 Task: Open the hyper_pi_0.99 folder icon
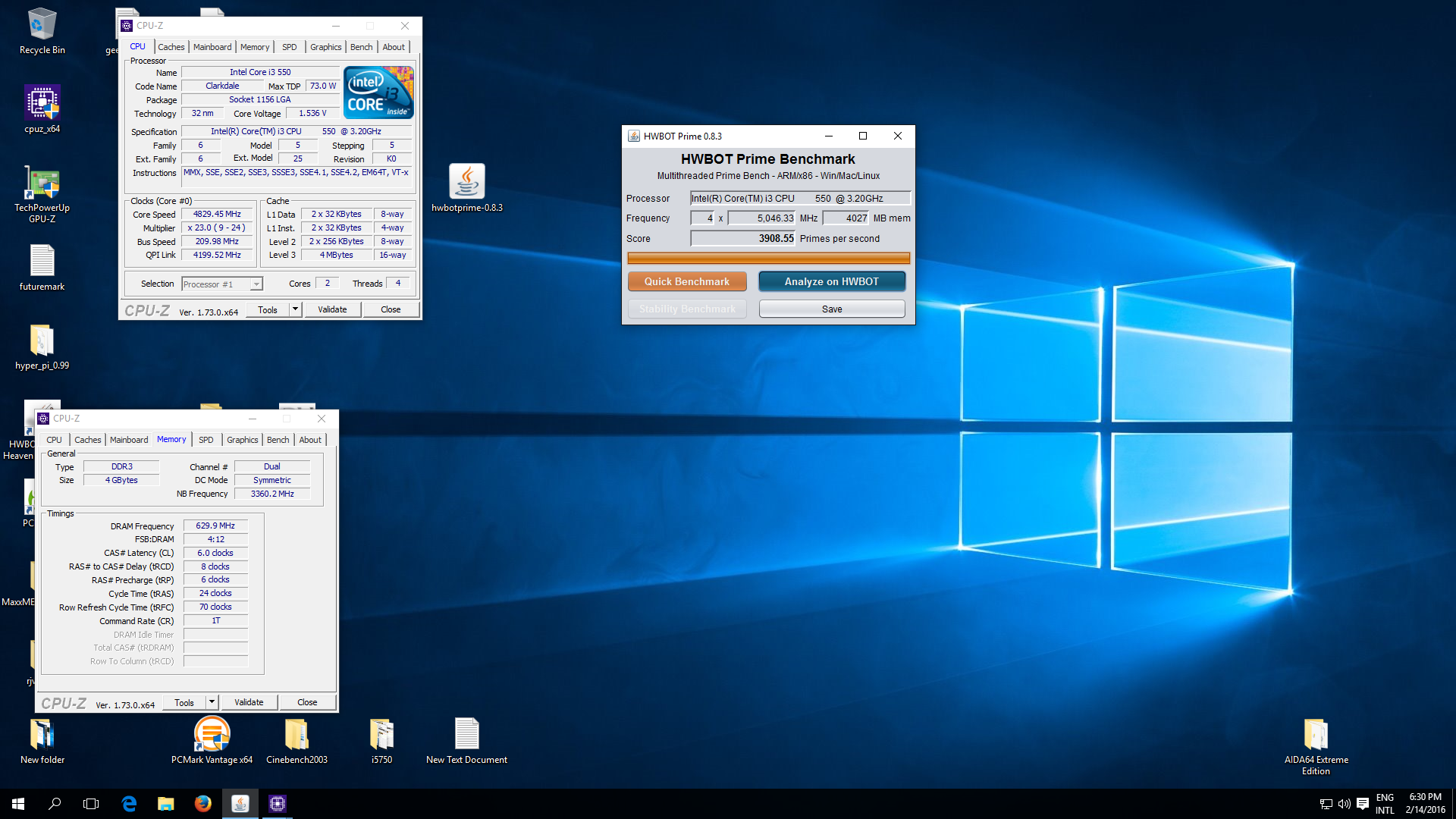tap(42, 347)
